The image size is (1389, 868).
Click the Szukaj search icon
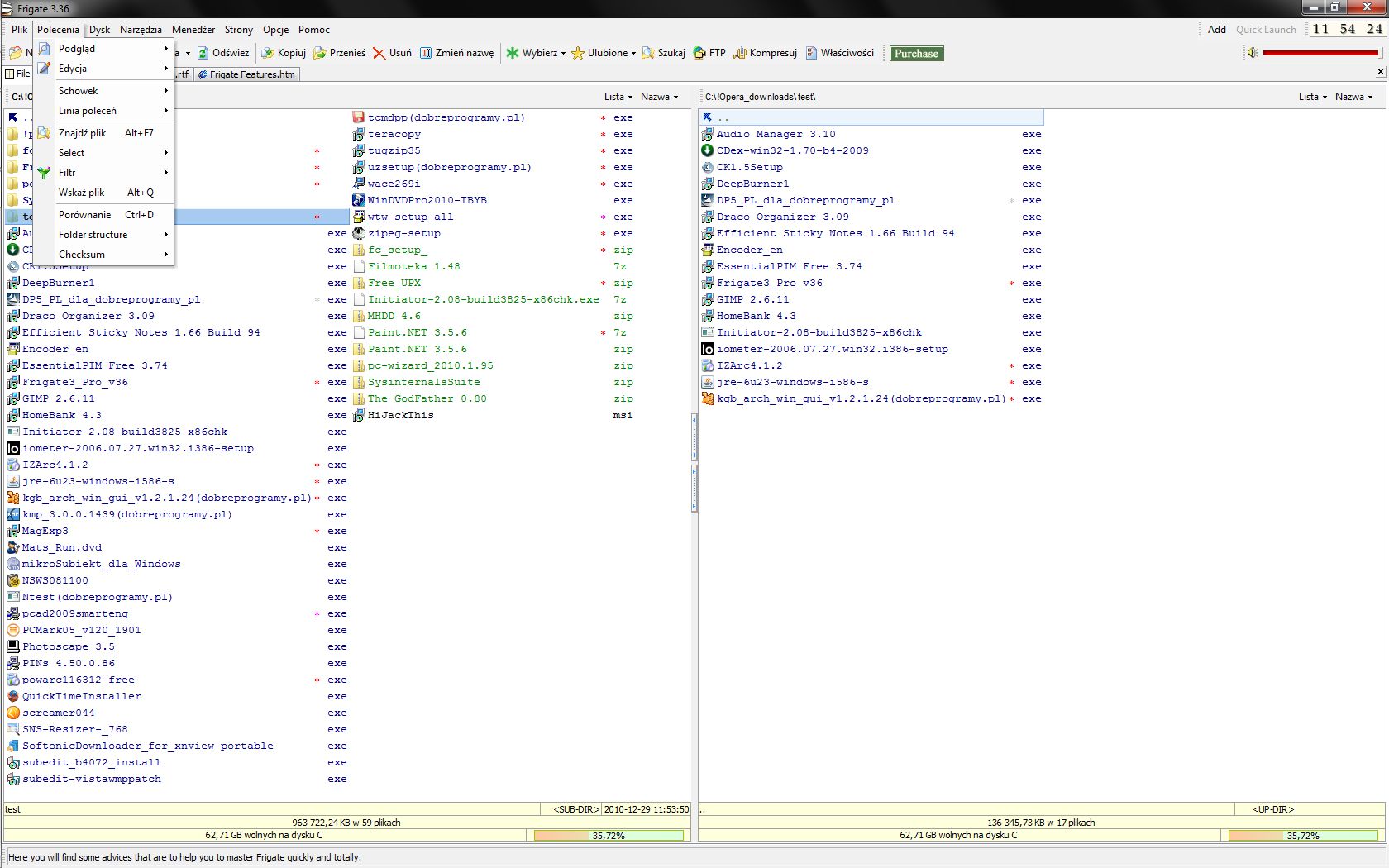point(648,53)
